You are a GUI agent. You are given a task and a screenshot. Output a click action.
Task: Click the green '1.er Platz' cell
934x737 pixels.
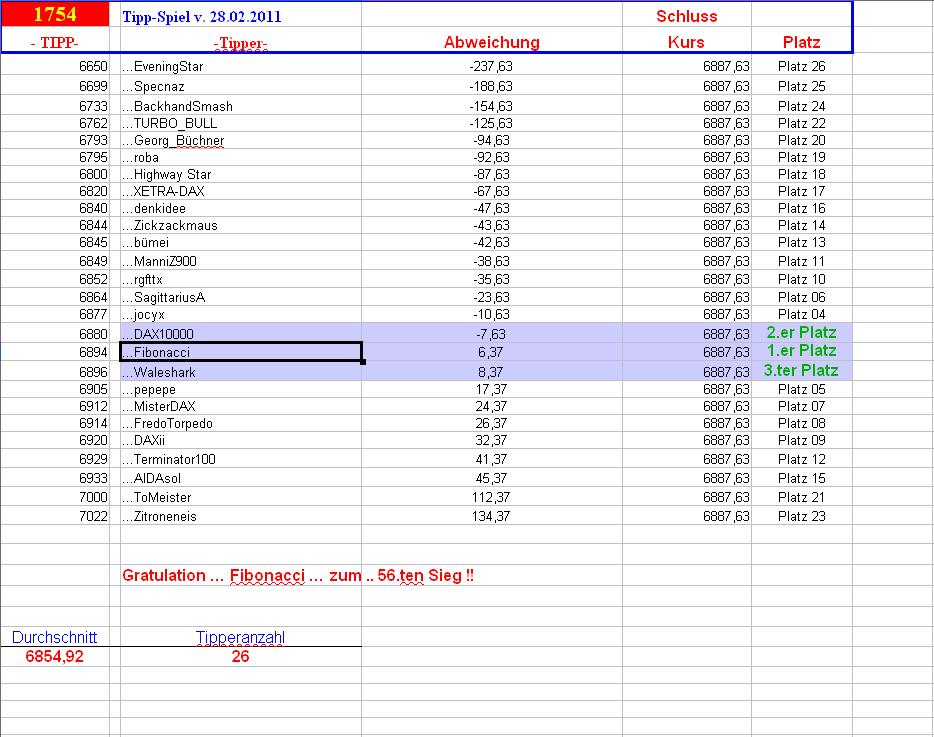tap(801, 351)
